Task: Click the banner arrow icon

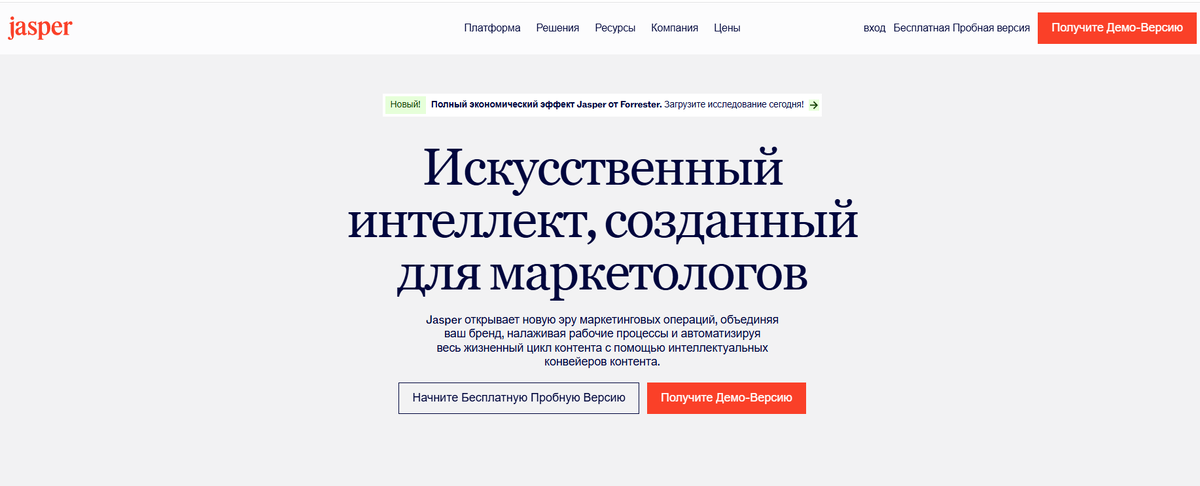Action: click(814, 104)
